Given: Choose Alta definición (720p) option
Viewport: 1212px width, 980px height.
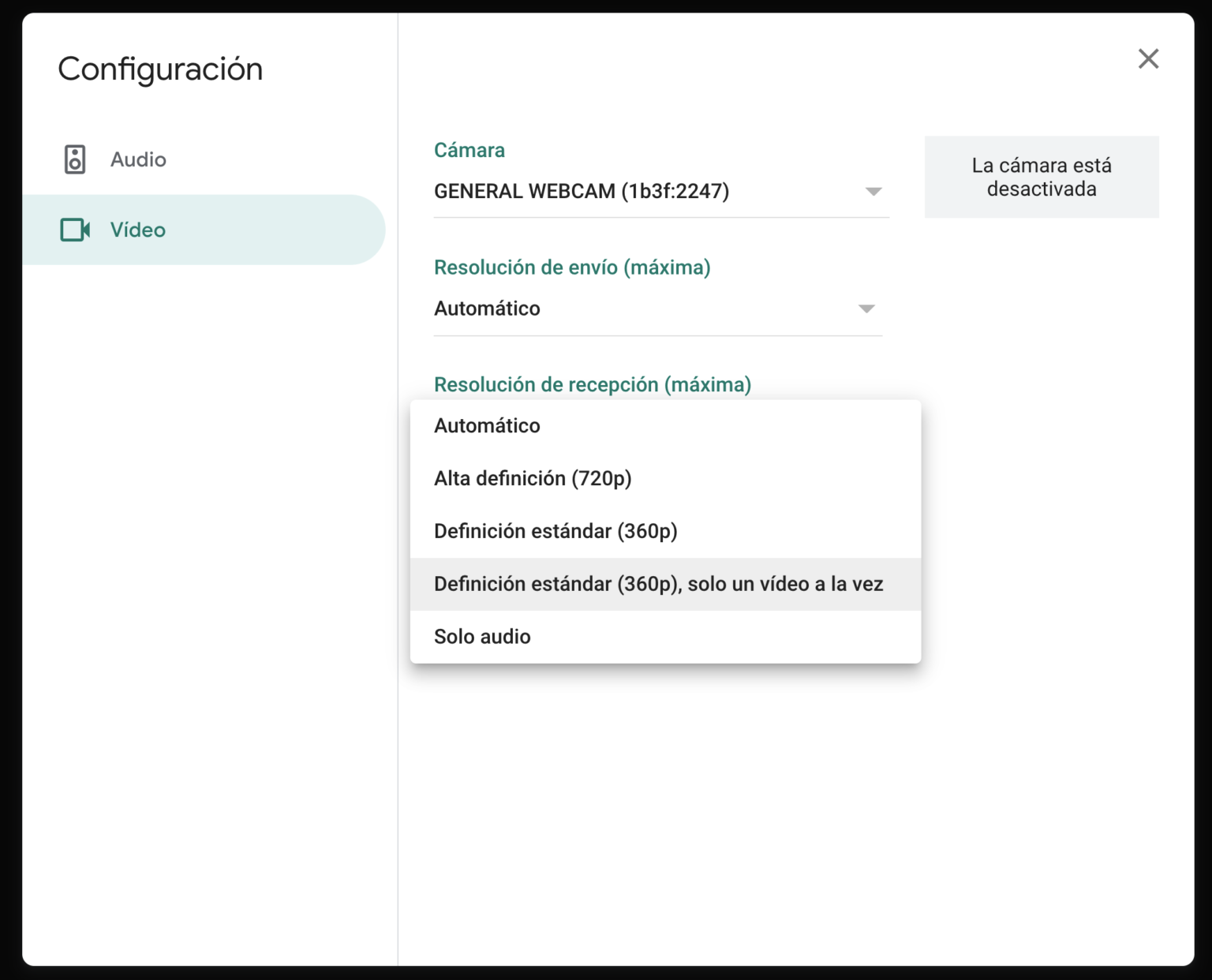Looking at the screenshot, I should coord(665,479).
